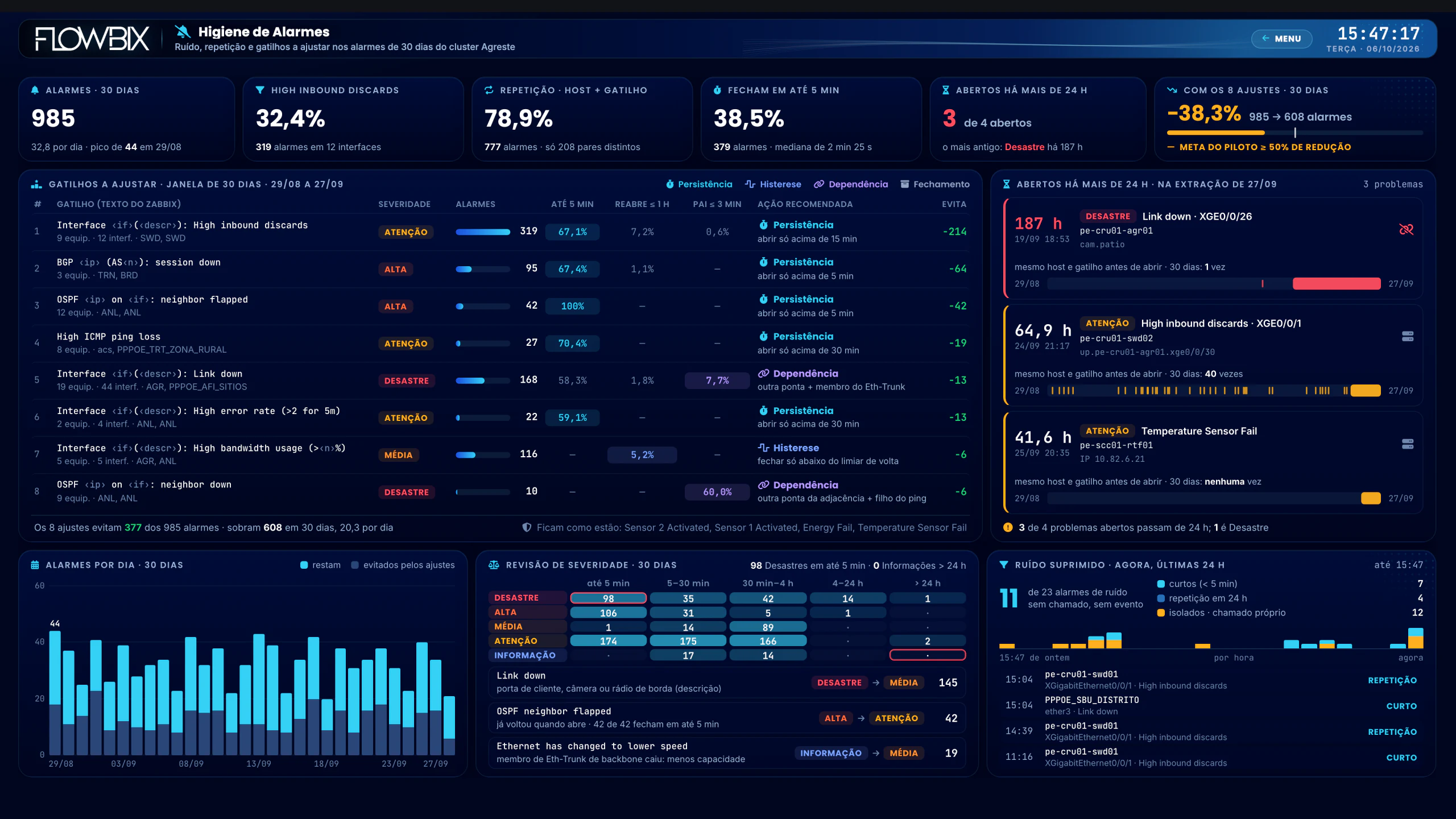
Task: Click funnel icon in Ruído suprimido panel
Action: (x=1004, y=565)
